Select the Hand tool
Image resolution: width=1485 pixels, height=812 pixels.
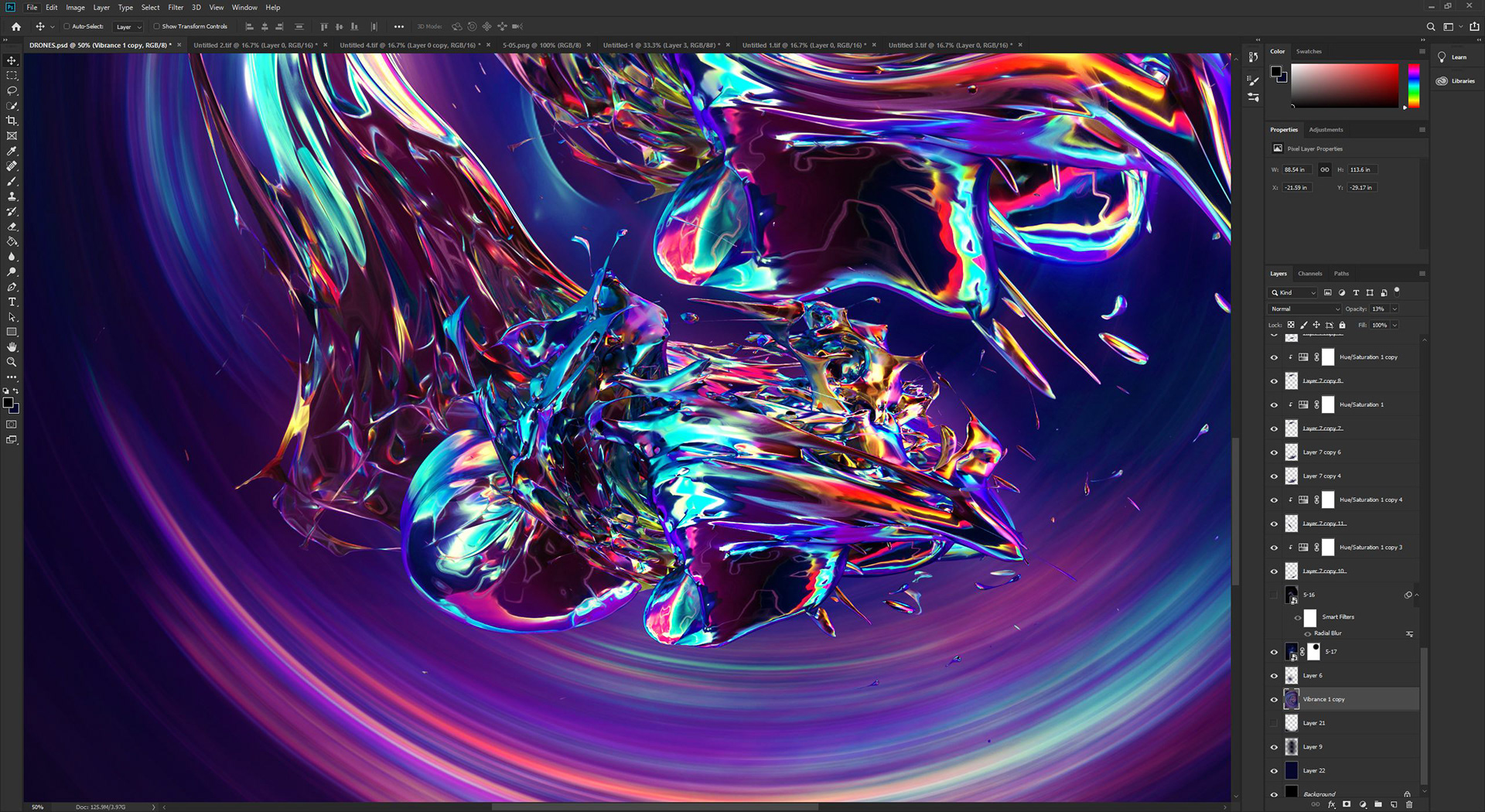[x=12, y=347]
